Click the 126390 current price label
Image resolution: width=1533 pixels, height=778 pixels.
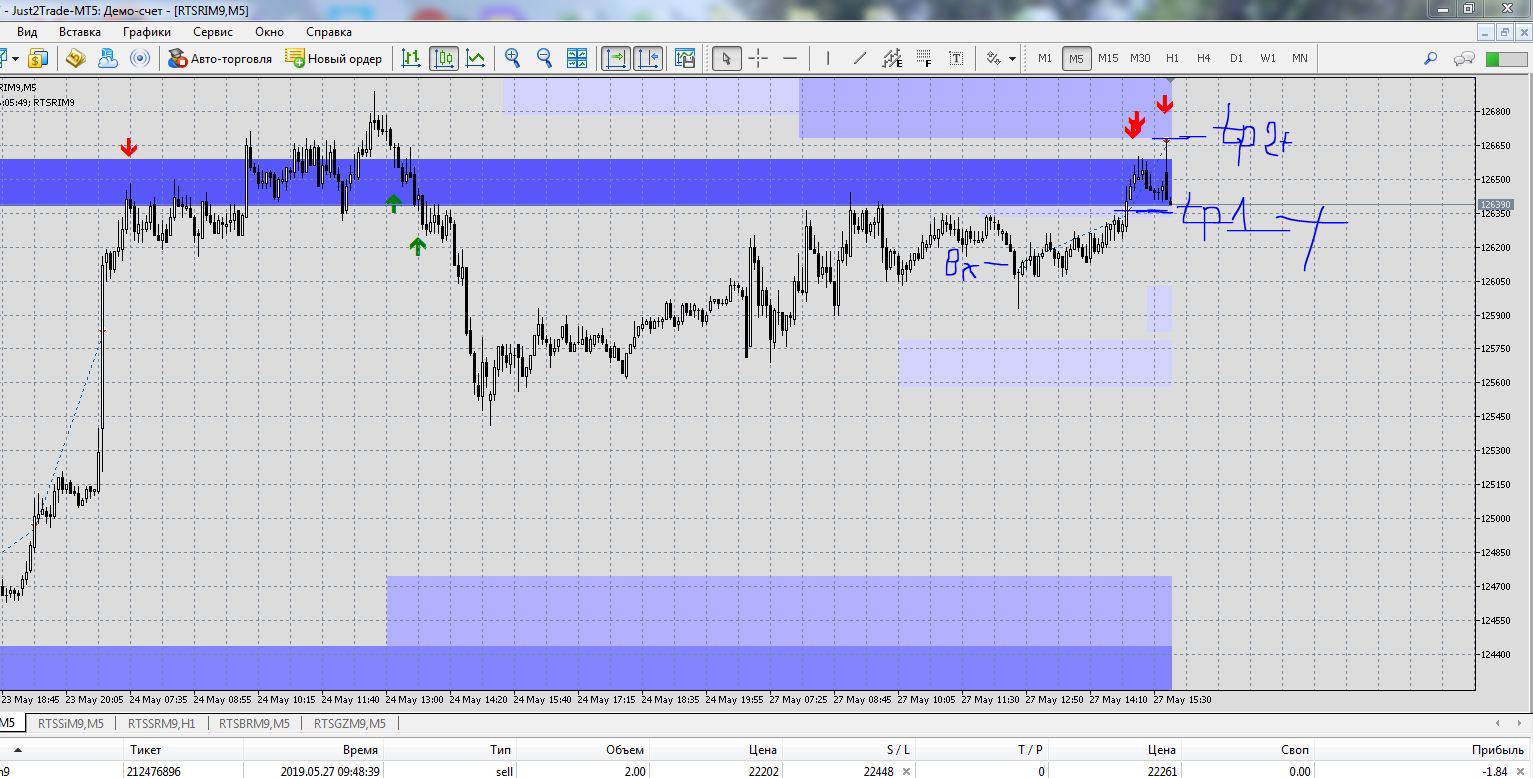(1497, 205)
